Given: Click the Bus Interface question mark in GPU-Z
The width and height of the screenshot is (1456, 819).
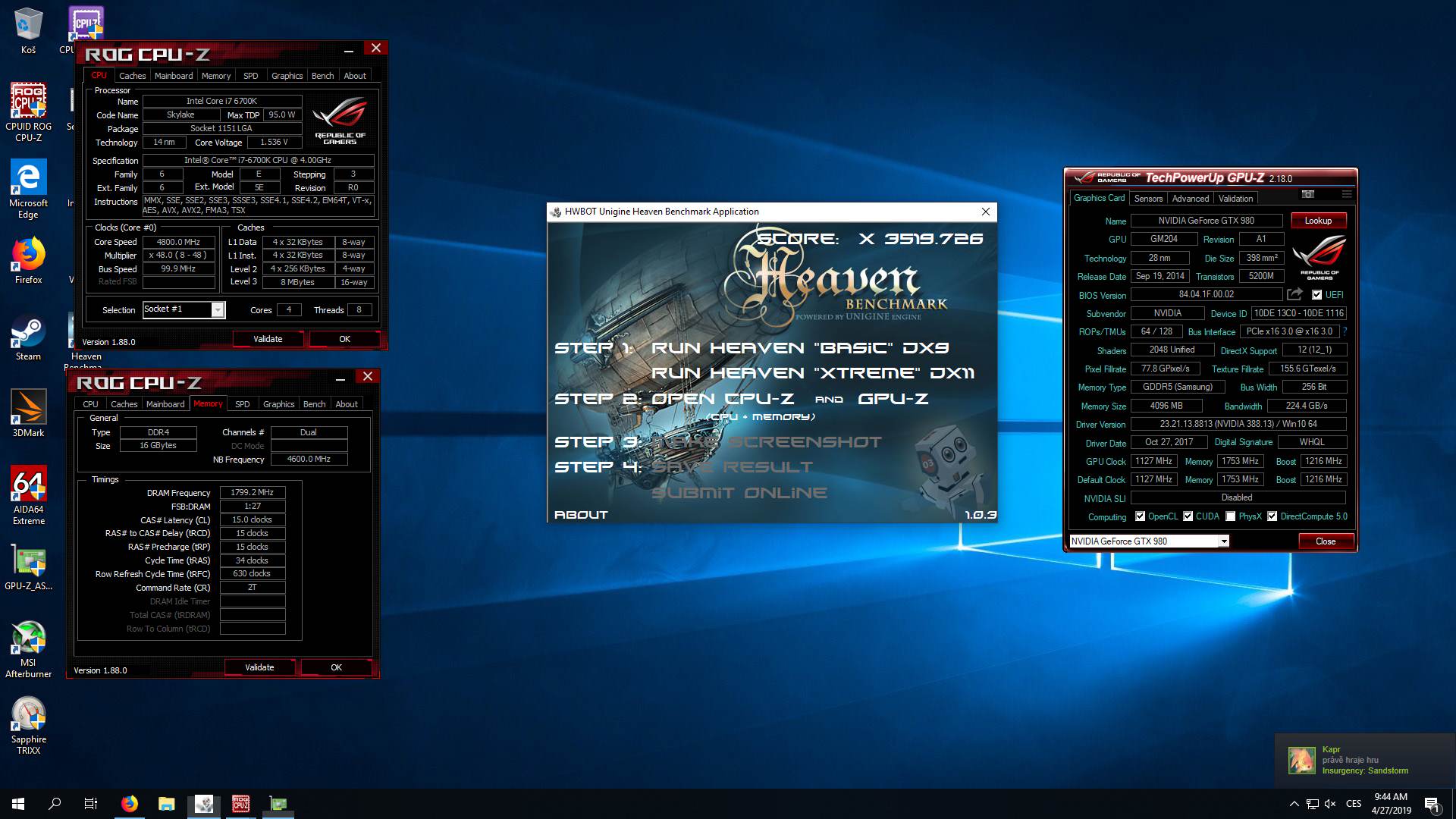Looking at the screenshot, I should point(1345,331).
